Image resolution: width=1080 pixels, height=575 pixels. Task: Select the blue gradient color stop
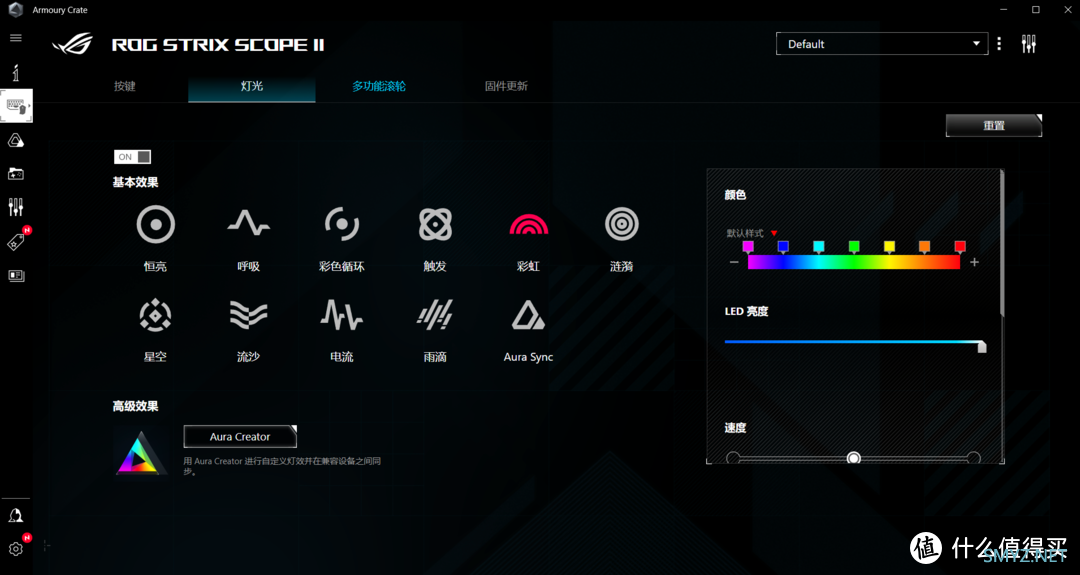coord(783,247)
